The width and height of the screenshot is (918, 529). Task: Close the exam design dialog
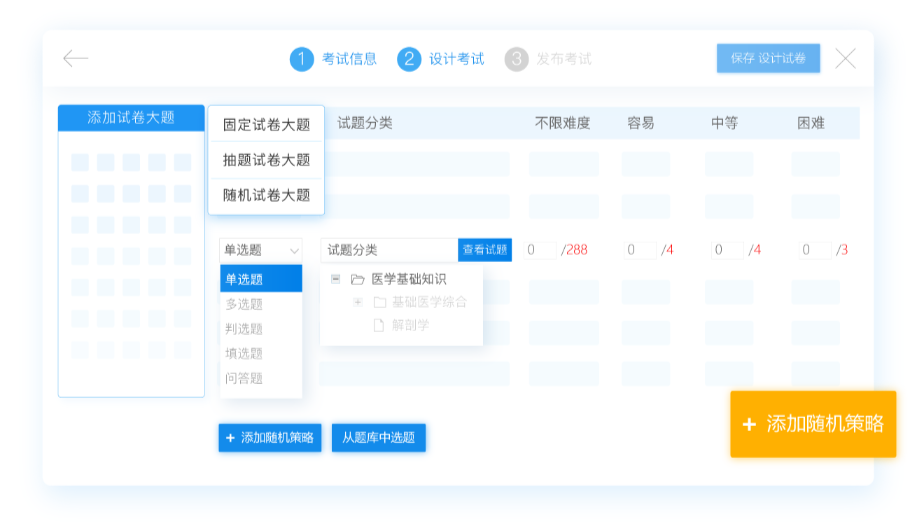click(x=845, y=59)
